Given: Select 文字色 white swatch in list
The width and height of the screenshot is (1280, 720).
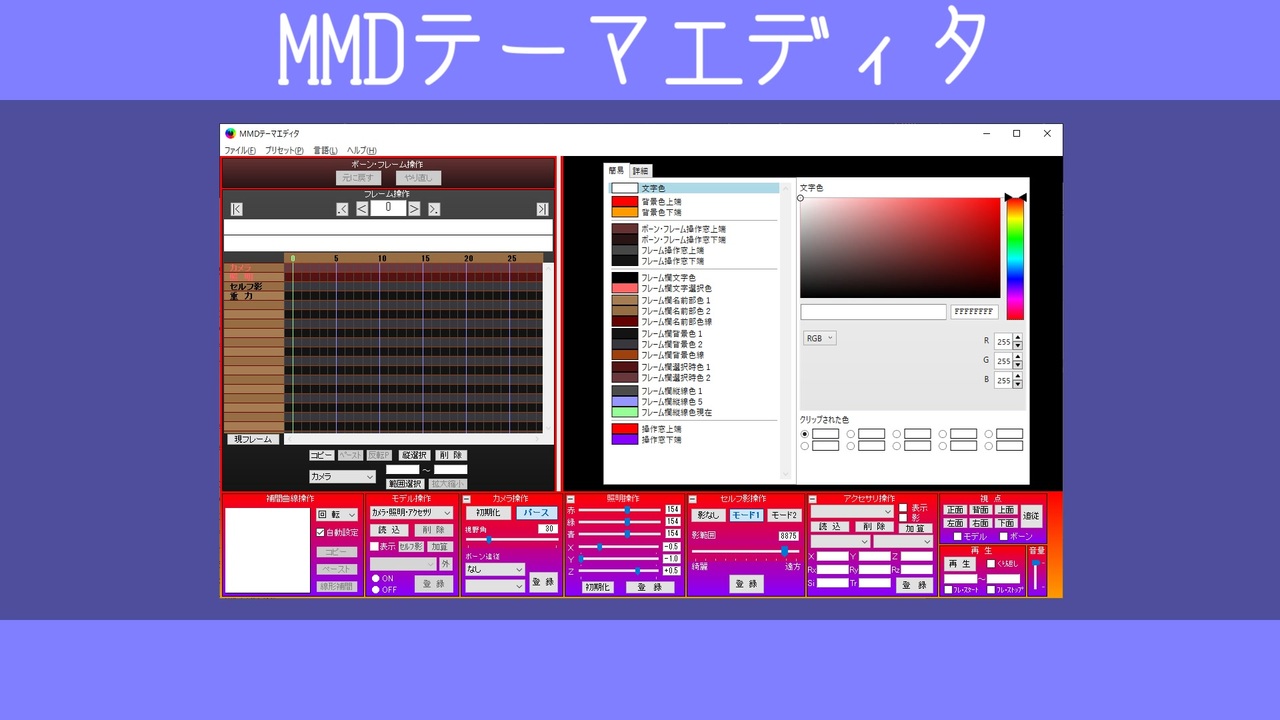Looking at the screenshot, I should (625, 188).
